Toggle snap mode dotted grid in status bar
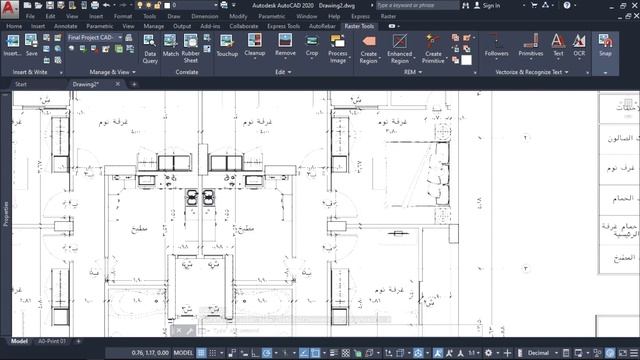The height and width of the screenshot is (360, 640). [x=213, y=353]
